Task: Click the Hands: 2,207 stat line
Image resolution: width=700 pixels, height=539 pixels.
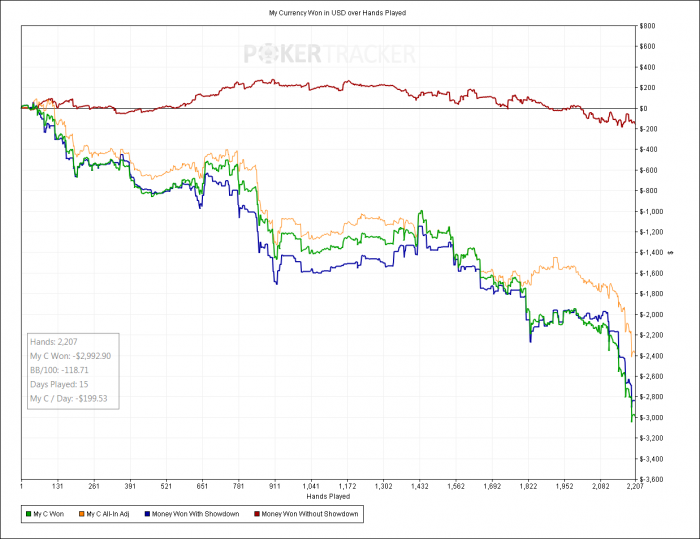Action: click(54, 342)
